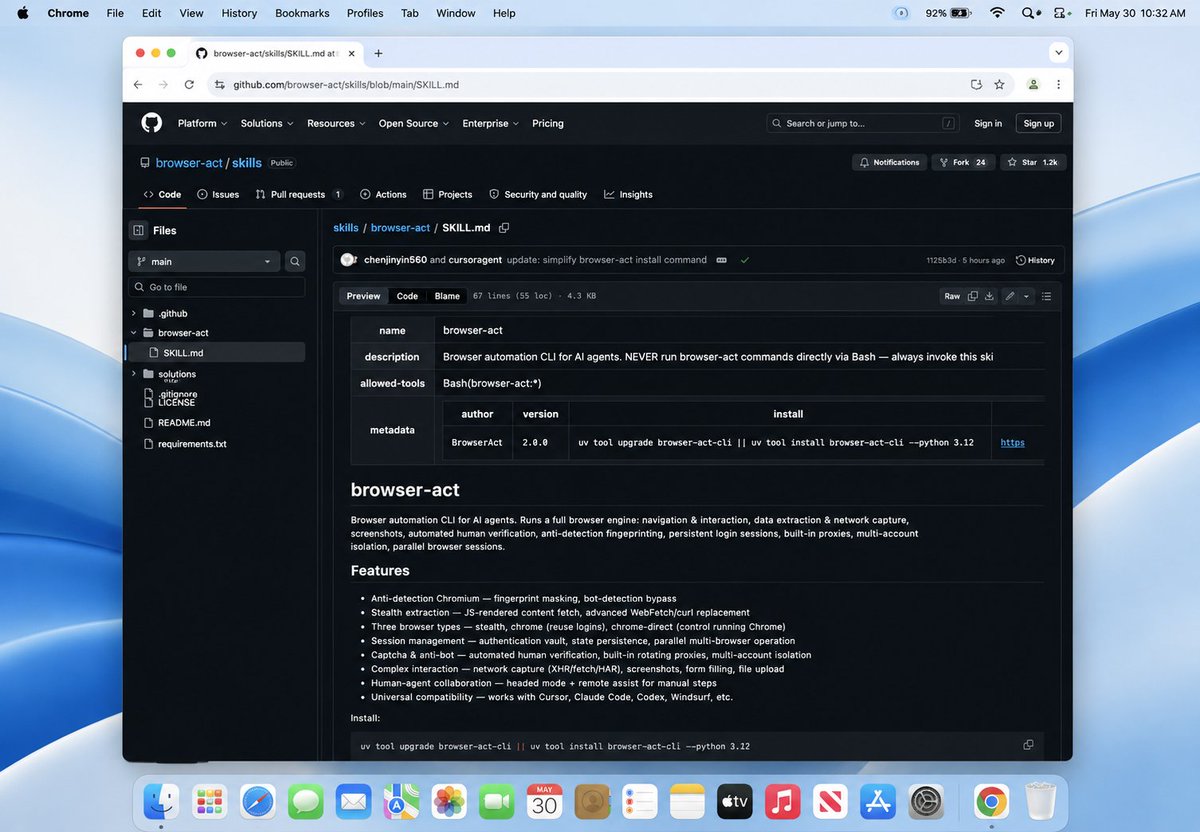Switch to the Issues tab
Viewport: 1200px width, 832px height.
(218, 194)
